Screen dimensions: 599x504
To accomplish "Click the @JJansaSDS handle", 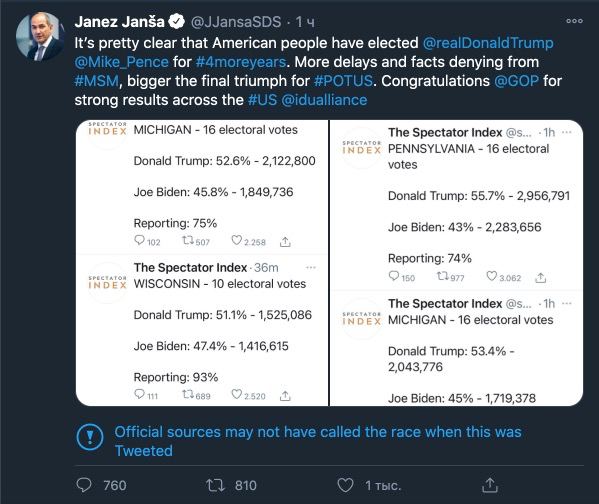I will [236, 22].
